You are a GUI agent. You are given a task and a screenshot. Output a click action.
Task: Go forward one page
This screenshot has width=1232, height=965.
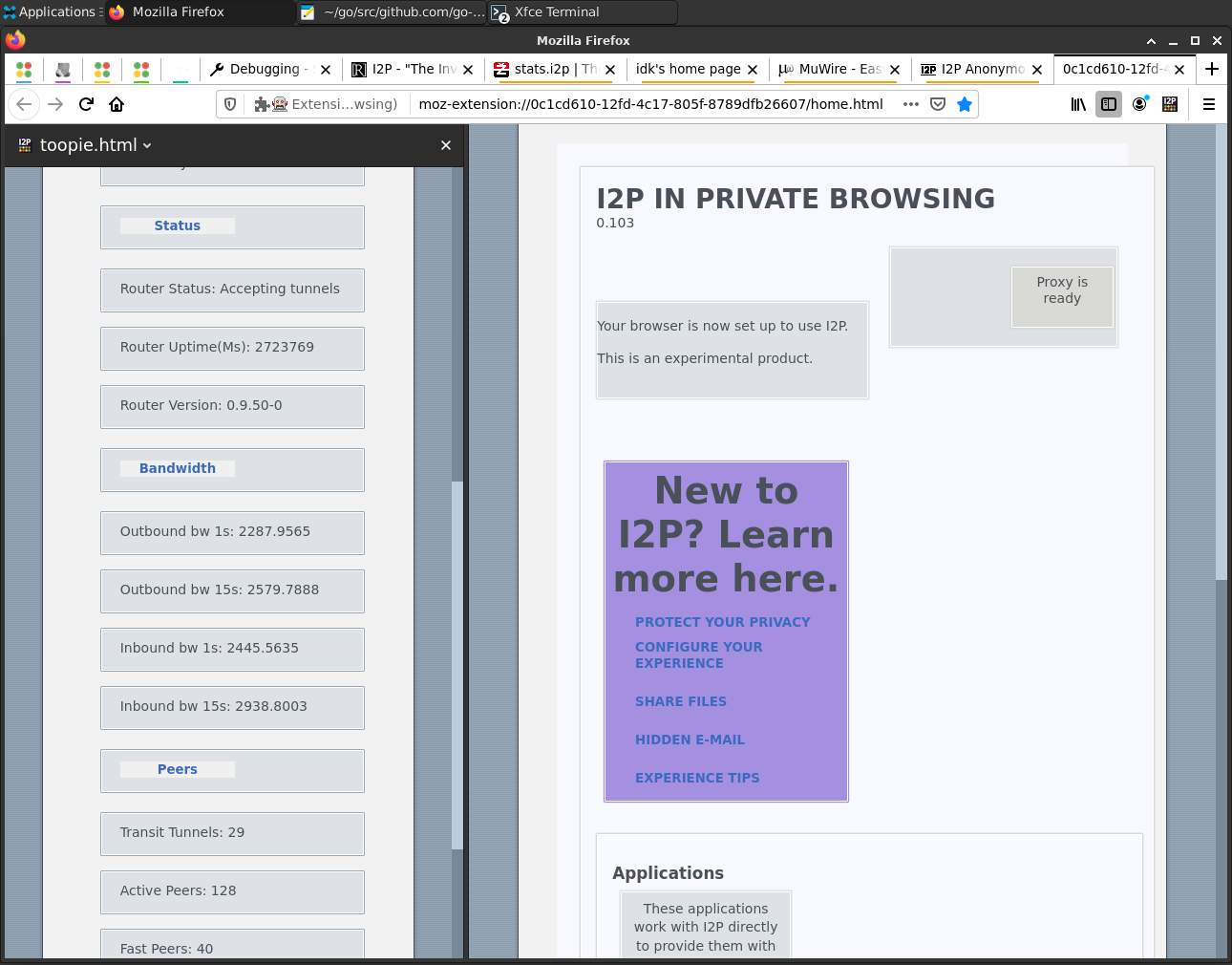[x=55, y=104]
